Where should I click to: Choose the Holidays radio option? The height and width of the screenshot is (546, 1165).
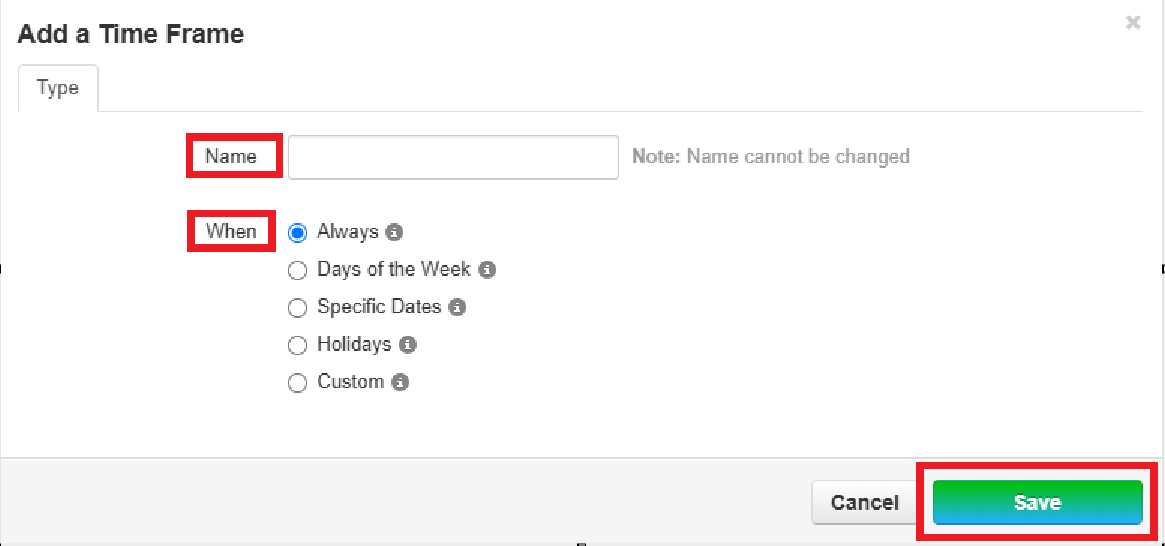[297, 345]
